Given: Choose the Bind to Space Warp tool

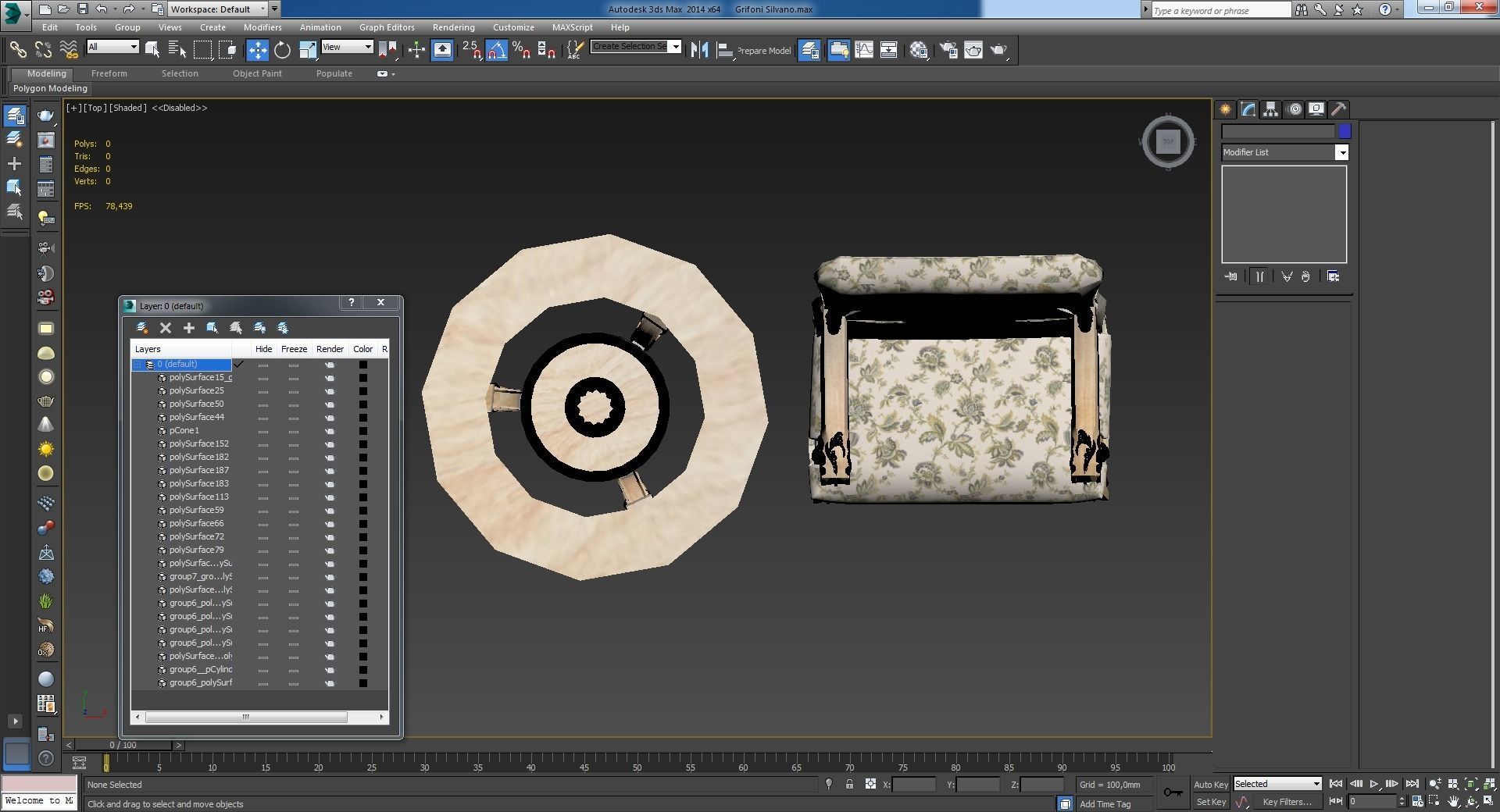Looking at the screenshot, I should [x=69, y=50].
